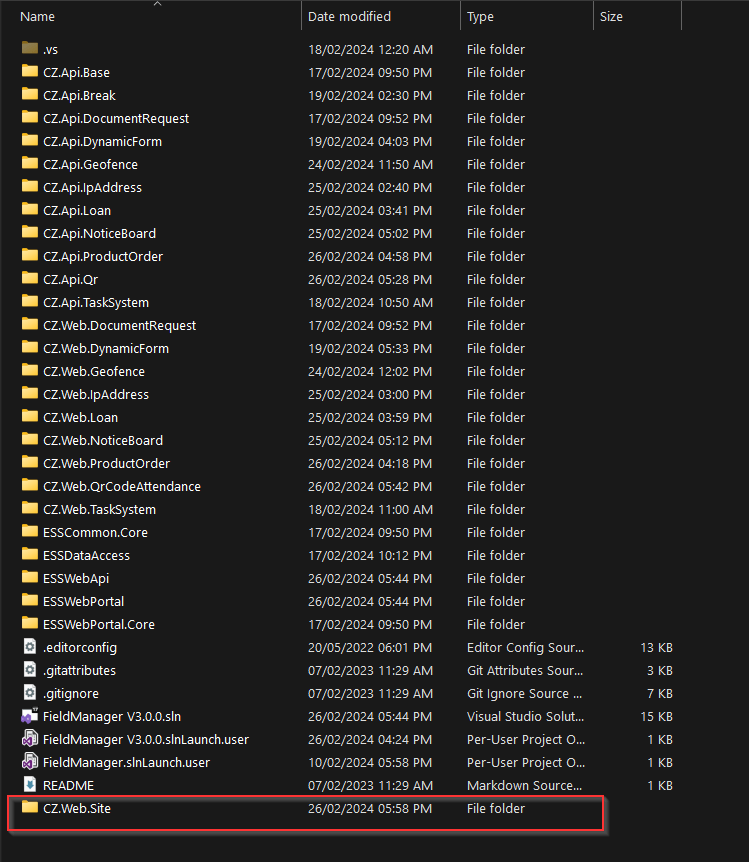Image resolution: width=749 pixels, height=862 pixels.
Task: Click date 24/02/2024 11:50 AM of CZ.Api.Geofence
Action: (x=370, y=164)
